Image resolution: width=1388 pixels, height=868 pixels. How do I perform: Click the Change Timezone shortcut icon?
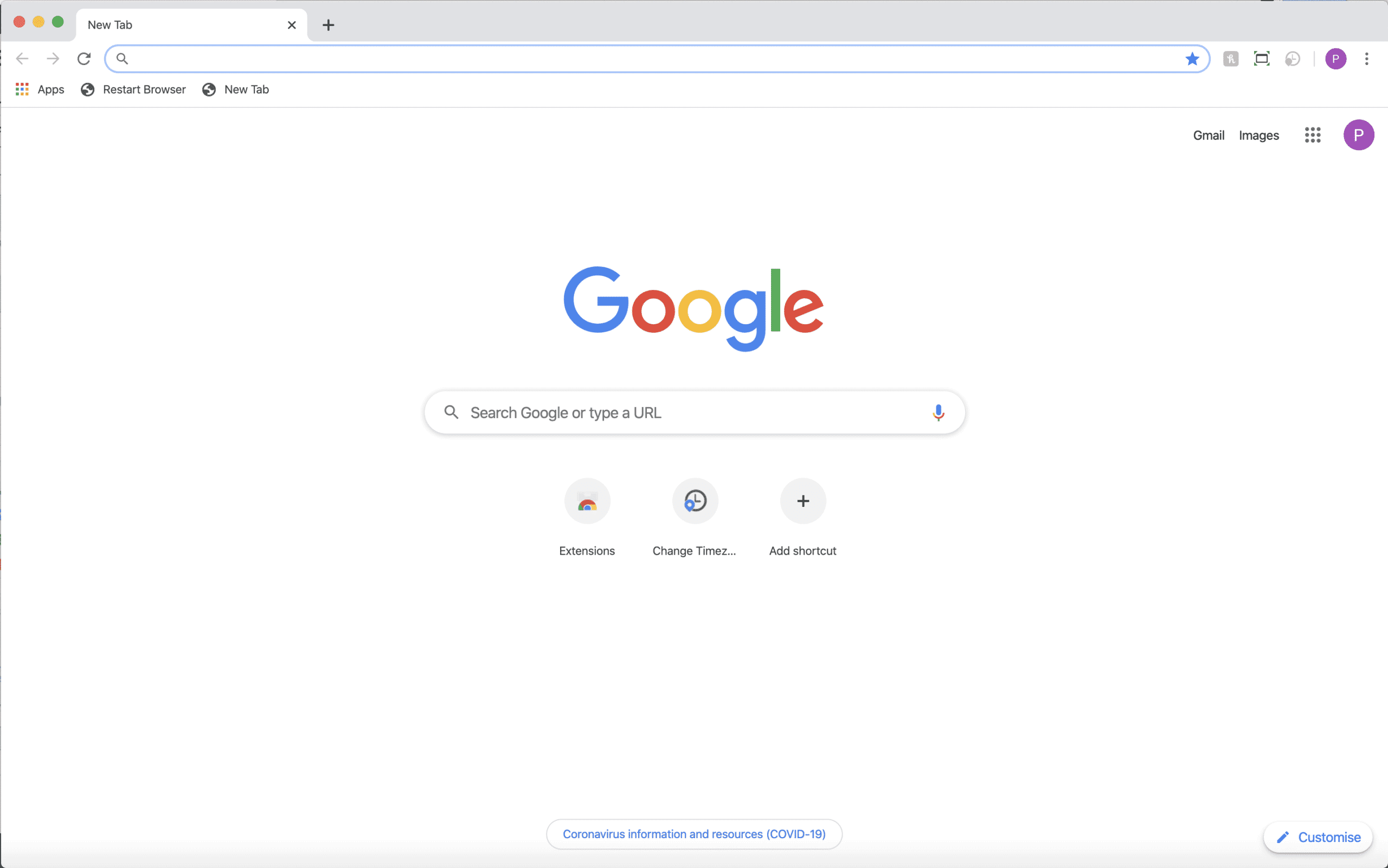[695, 500]
